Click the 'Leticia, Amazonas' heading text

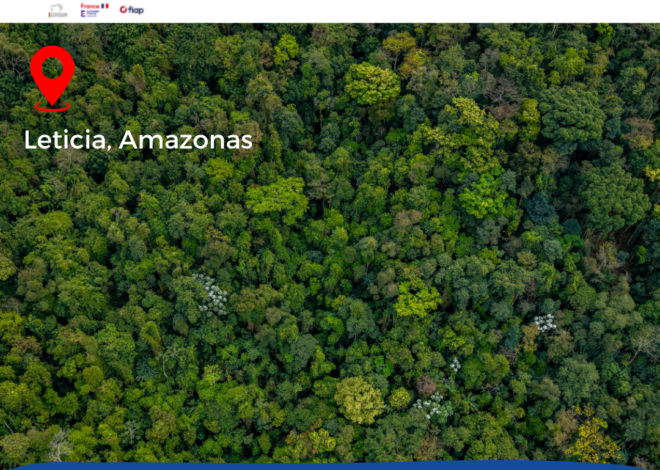[138, 140]
